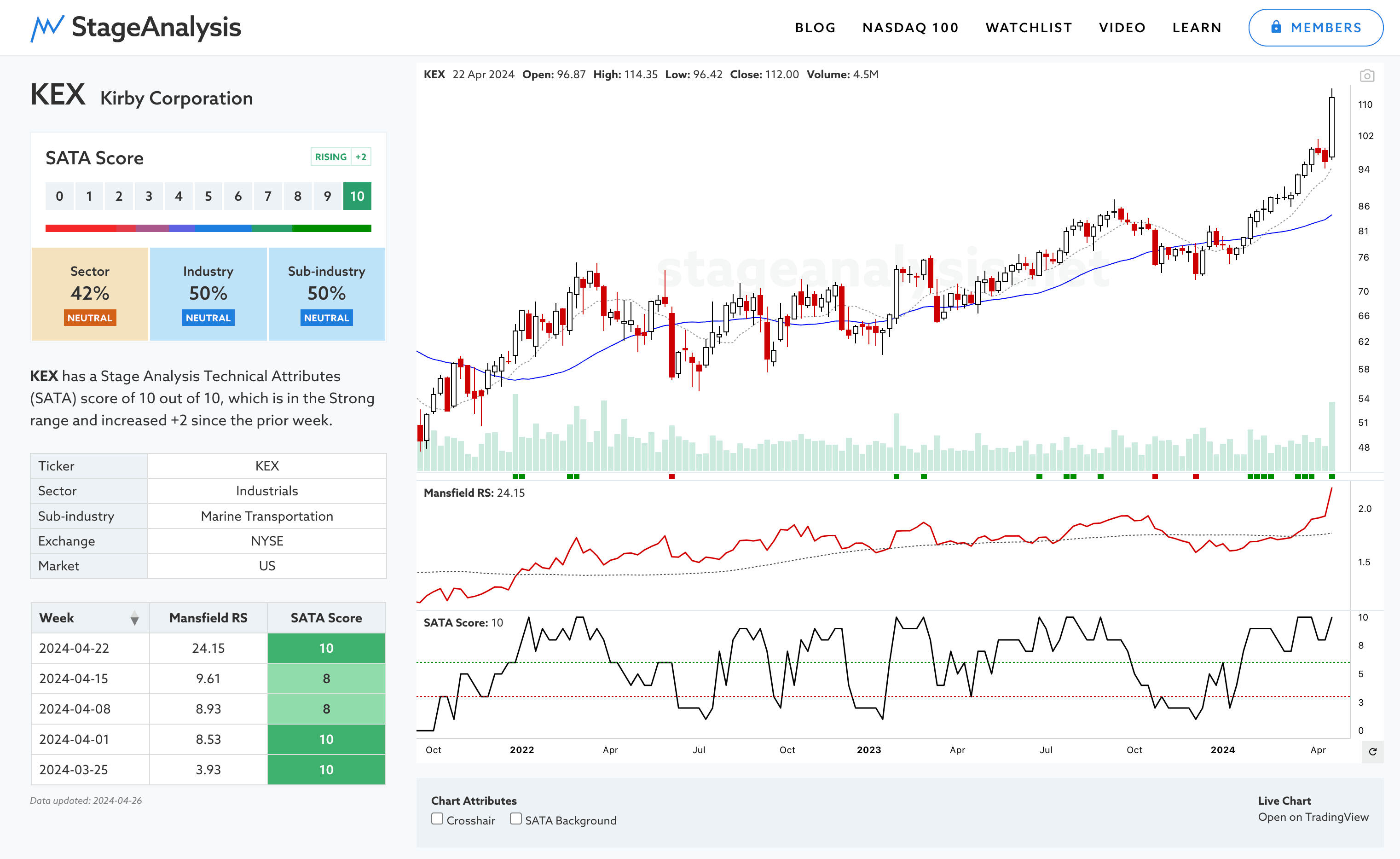The image size is (1400, 859).
Task: Open the NASDAQ 100 menu item
Action: pyautogui.click(x=910, y=28)
